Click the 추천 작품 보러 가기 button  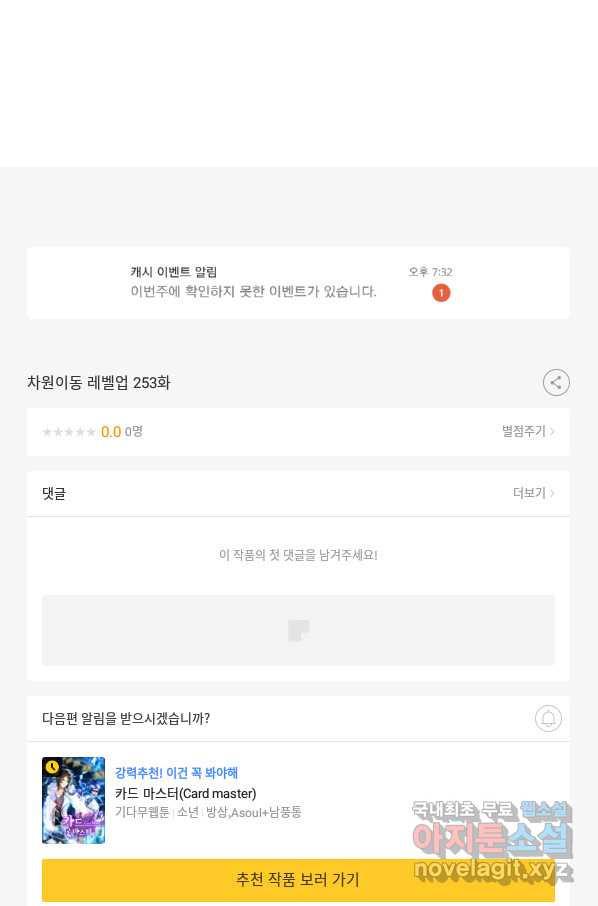point(298,880)
